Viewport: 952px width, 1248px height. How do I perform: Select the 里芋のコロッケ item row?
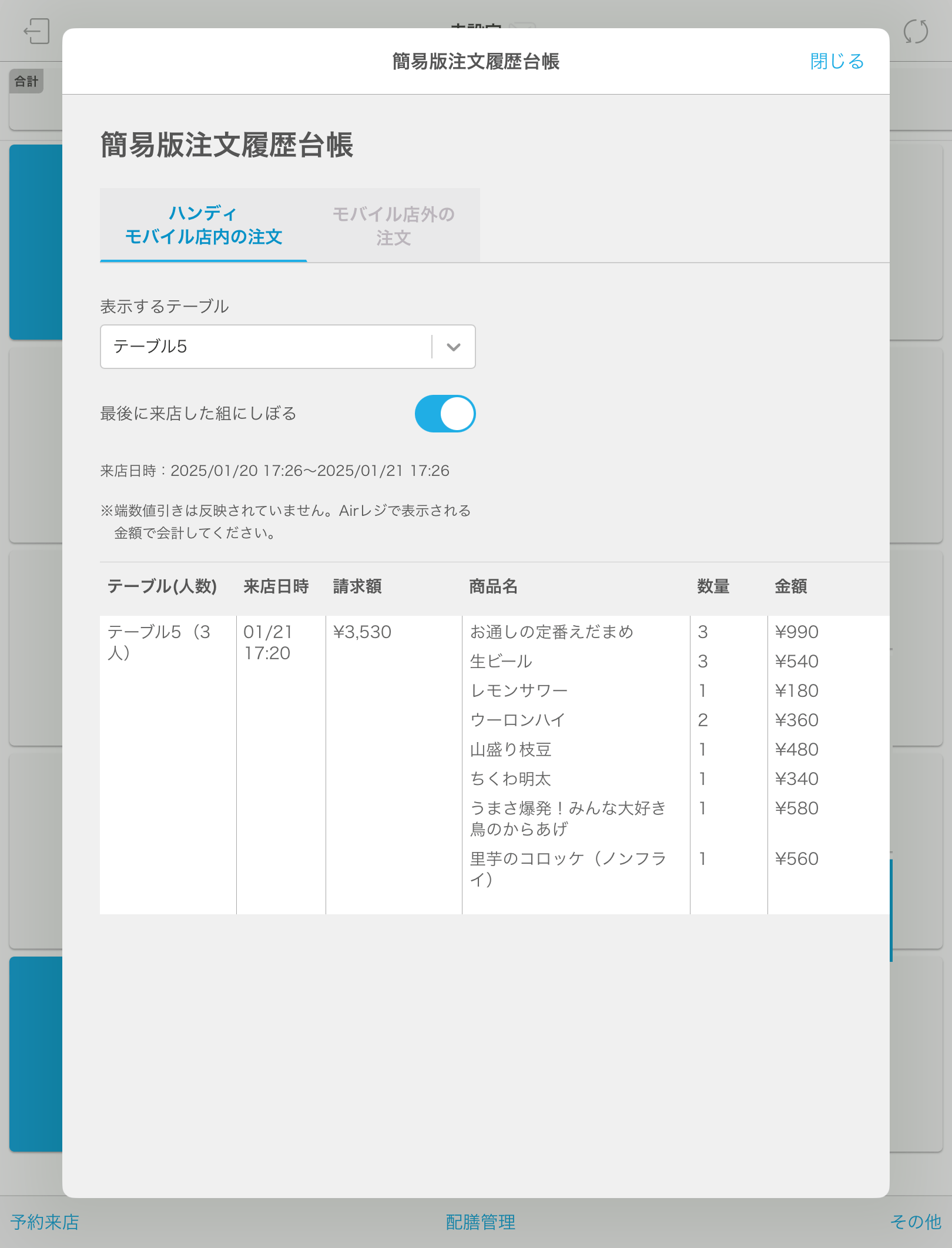click(x=567, y=869)
